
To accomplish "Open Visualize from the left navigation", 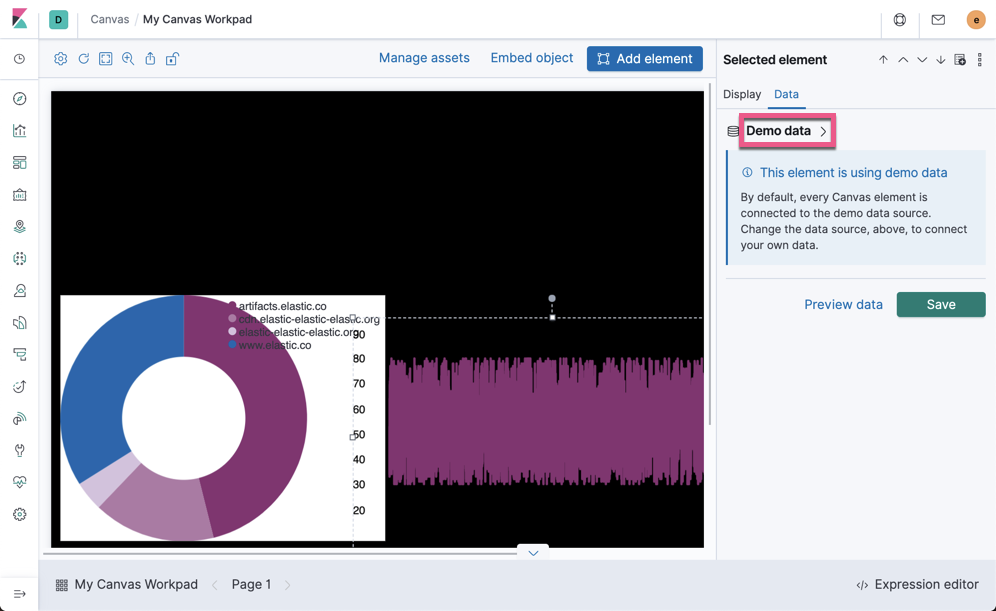I will tap(19, 130).
